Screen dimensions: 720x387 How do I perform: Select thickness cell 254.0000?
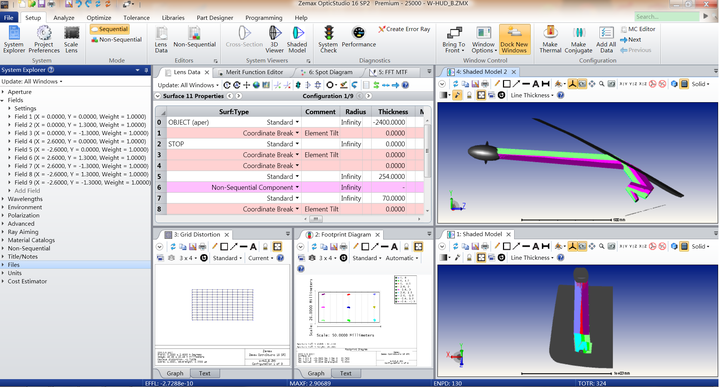[x=393, y=176]
